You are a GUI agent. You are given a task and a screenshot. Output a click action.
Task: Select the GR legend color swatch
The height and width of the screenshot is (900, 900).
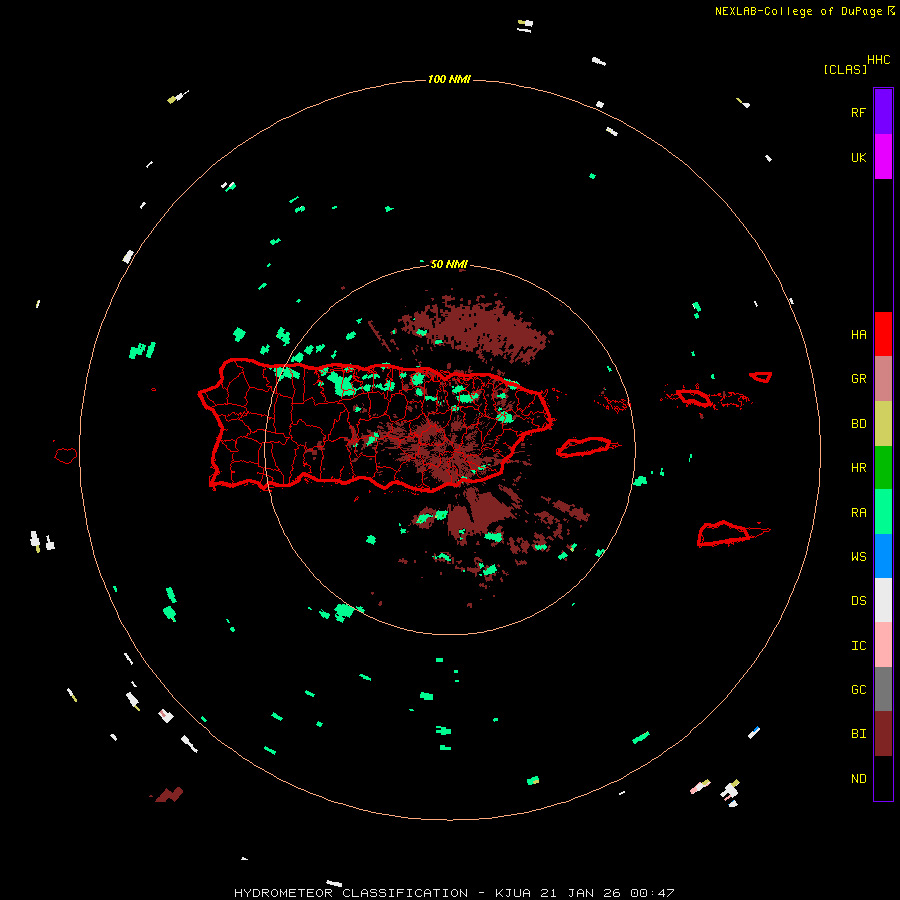click(x=883, y=378)
